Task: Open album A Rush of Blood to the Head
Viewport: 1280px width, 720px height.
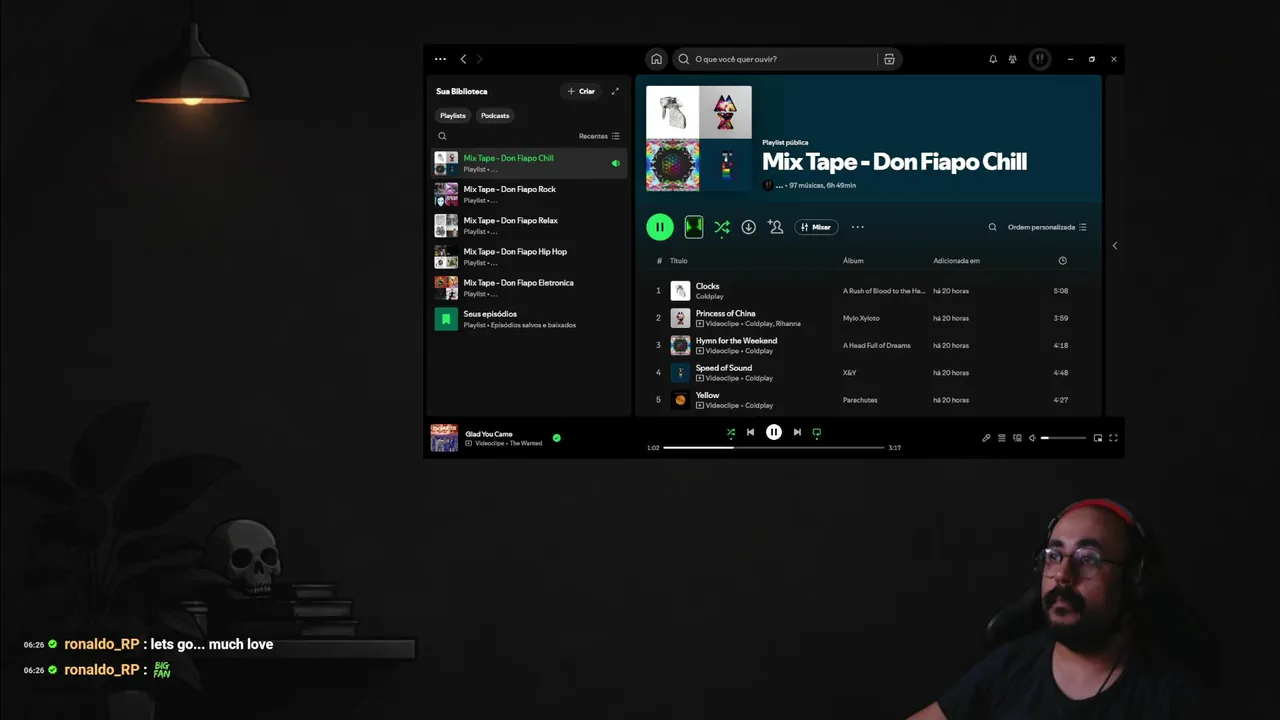Action: [884, 291]
